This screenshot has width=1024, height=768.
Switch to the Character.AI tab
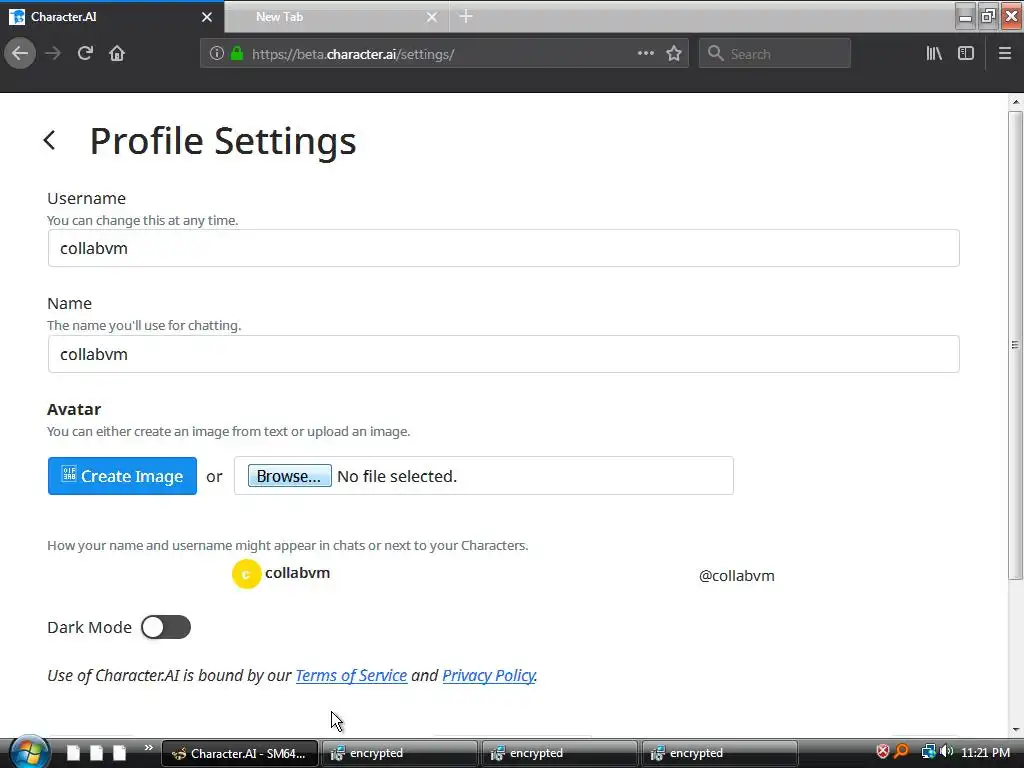112,17
